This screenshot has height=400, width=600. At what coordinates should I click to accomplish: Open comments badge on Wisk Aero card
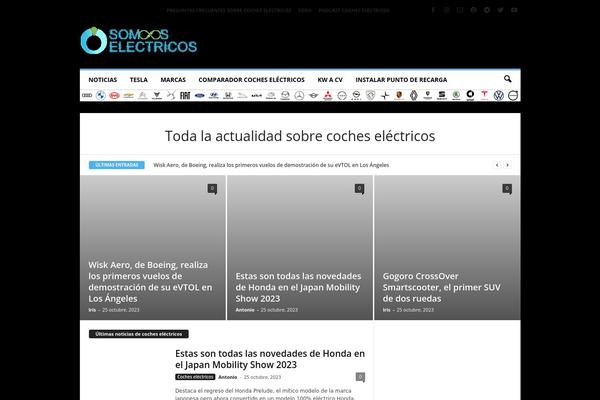tap(212, 188)
